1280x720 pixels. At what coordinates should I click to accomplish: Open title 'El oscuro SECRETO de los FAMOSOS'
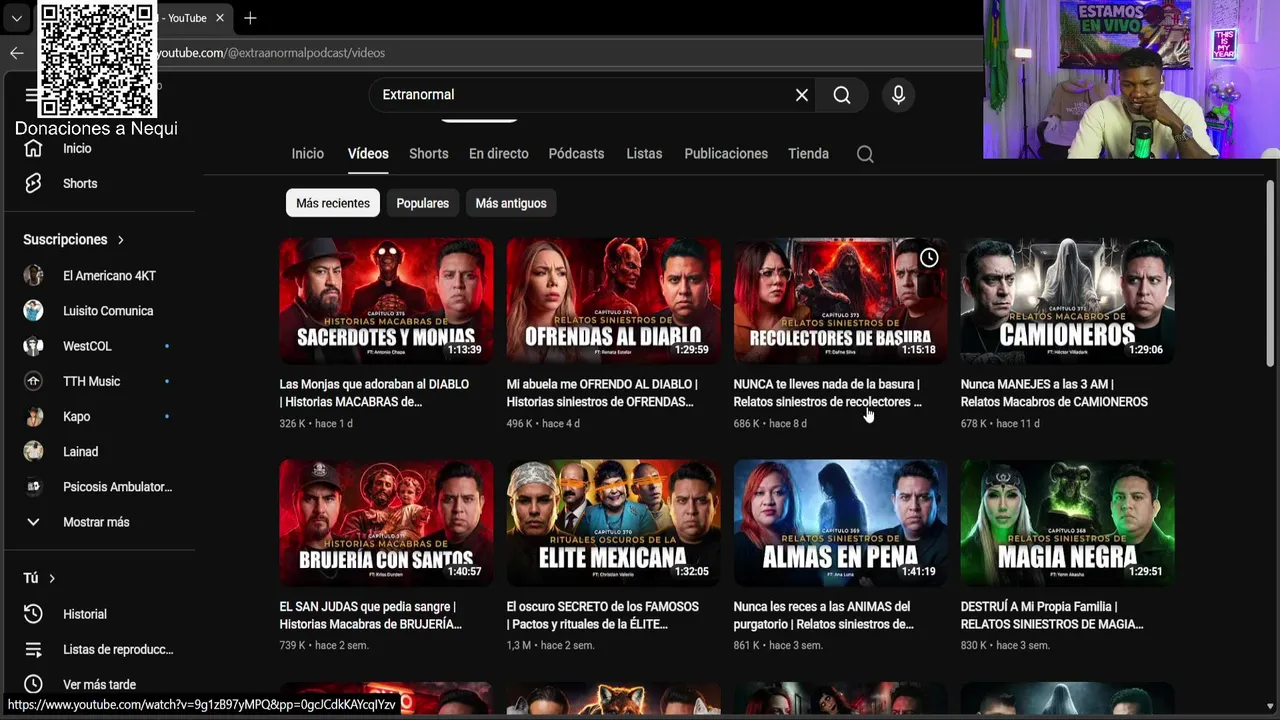[x=603, y=615]
